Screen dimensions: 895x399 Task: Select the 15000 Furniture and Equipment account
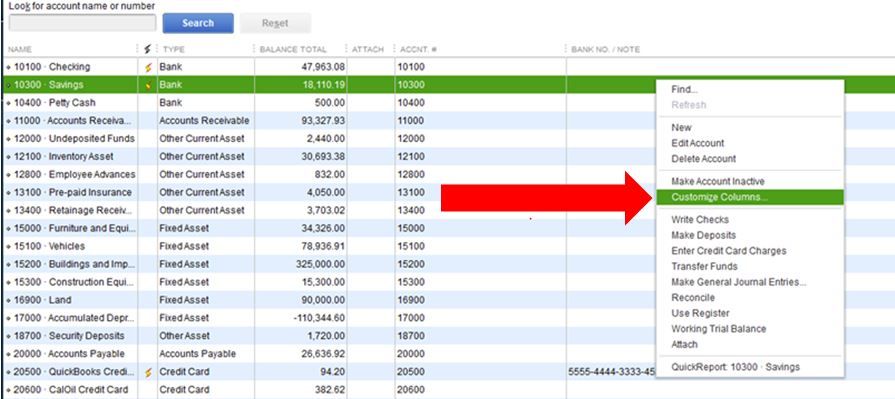(x=75, y=228)
